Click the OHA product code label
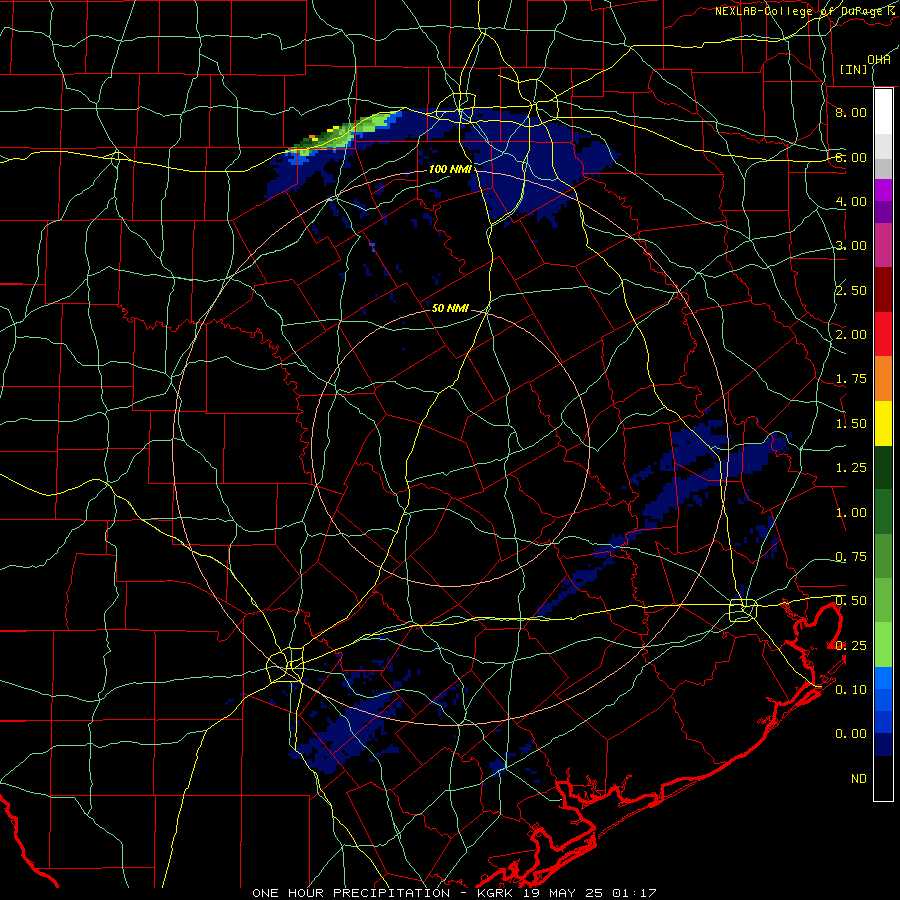Screen dimensions: 900x900 pos(879,60)
